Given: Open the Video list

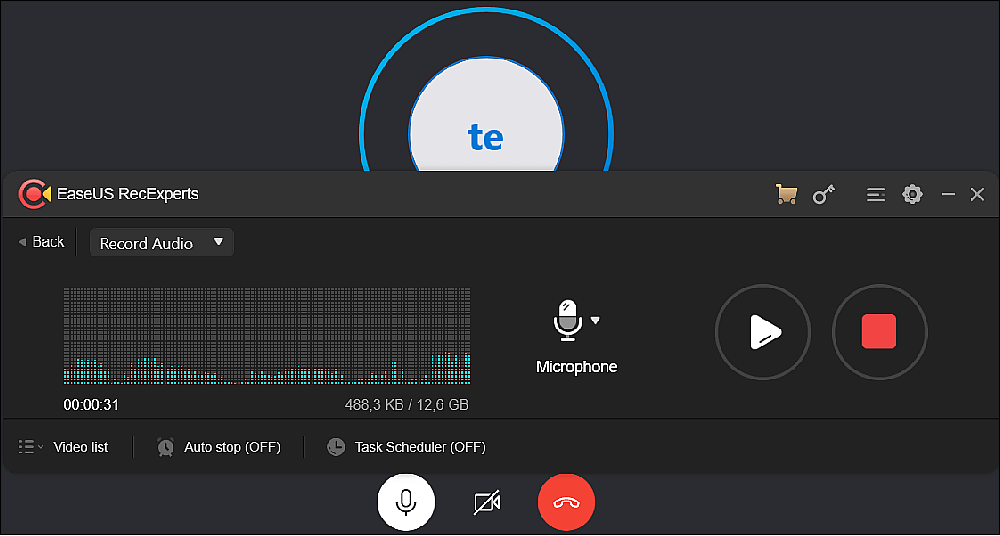Looking at the screenshot, I should [x=81, y=447].
